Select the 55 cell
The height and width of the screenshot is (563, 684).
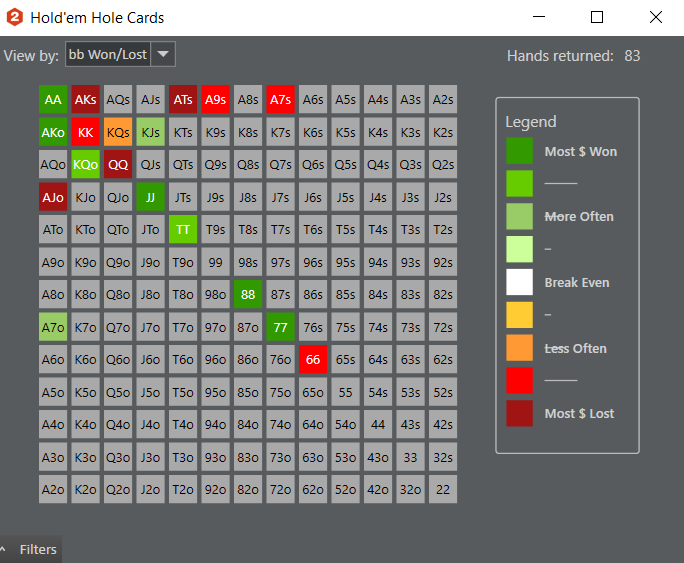[x=345, y=392]
